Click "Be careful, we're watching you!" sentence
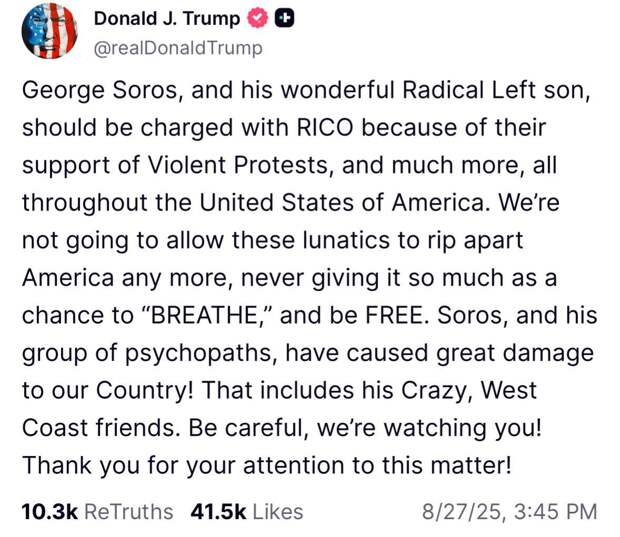The image size is (620, 537). (x=365, y=428)
